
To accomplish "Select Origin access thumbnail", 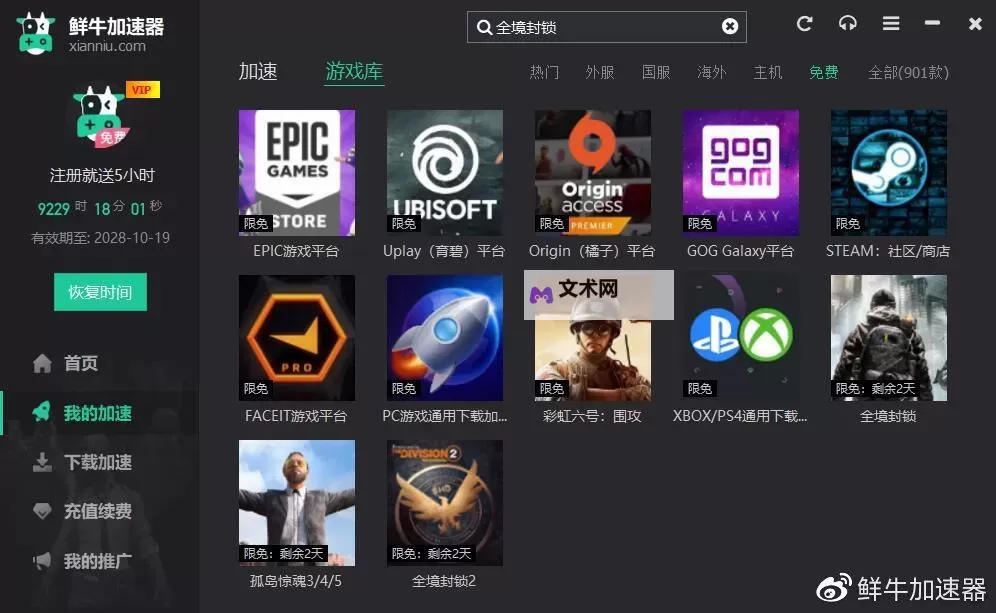I will (x=593, y=173).
